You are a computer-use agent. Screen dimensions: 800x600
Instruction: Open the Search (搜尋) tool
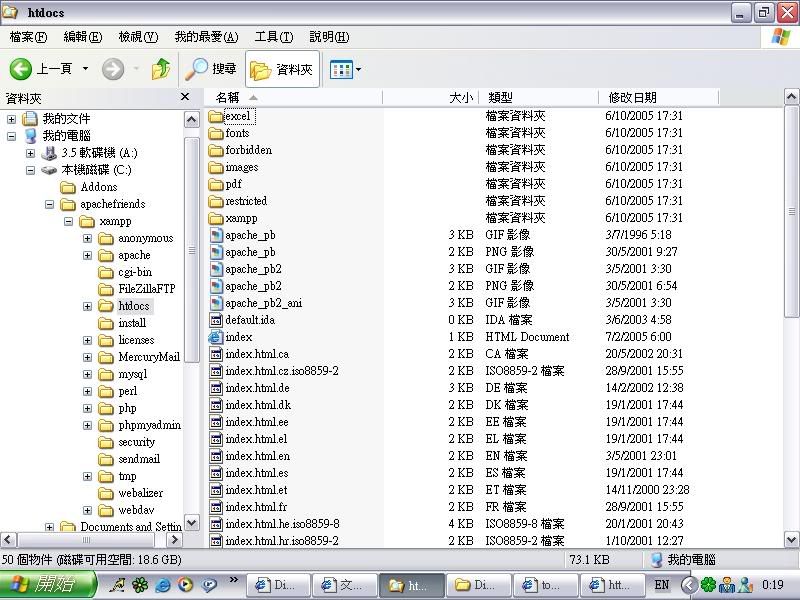(211, 69)
